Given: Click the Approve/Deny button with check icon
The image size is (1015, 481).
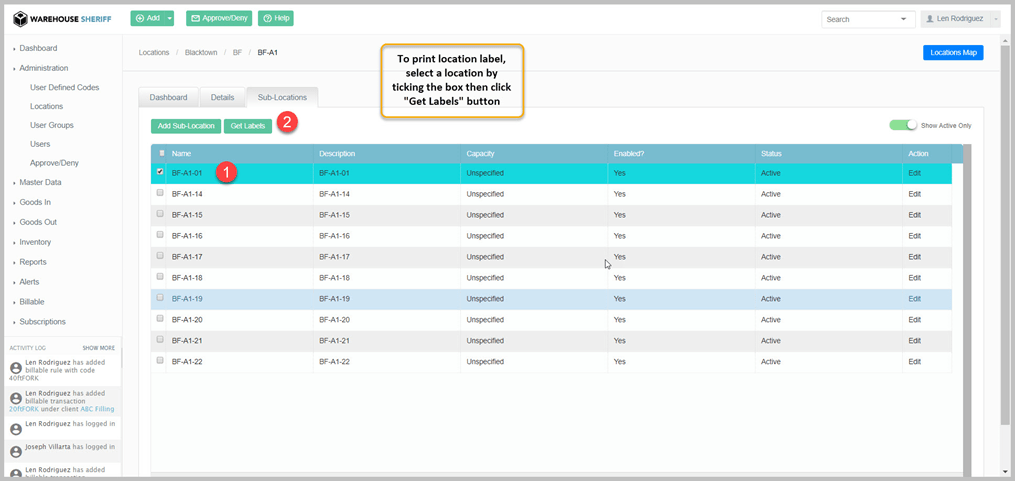Looking at the screenshot, I should click(x=218, y=18).
